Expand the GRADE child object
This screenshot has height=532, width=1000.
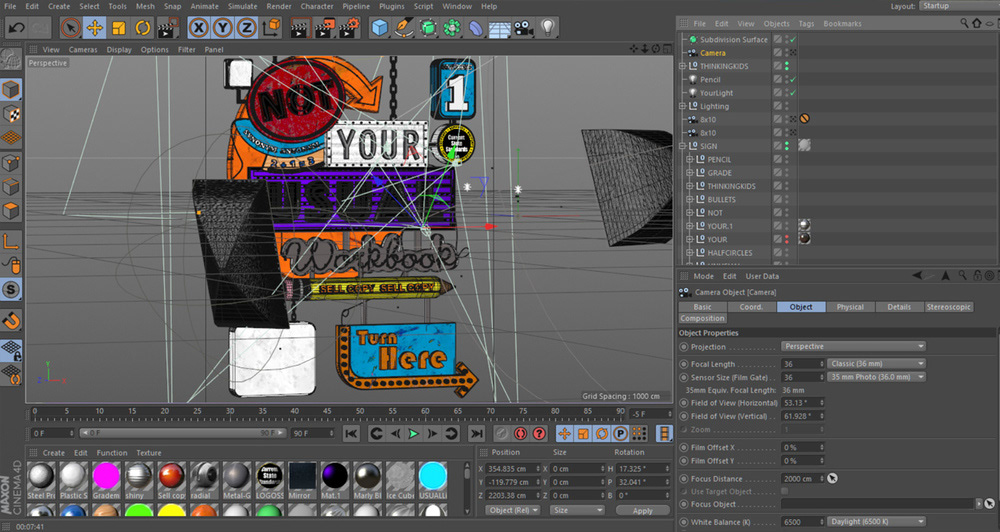[689, 173]
